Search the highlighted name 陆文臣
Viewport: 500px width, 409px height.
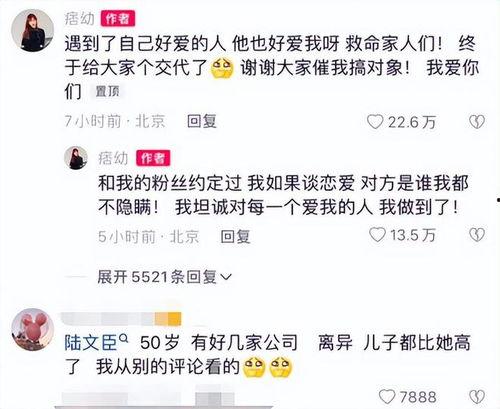pyautogui.click(x=91, y=343)
